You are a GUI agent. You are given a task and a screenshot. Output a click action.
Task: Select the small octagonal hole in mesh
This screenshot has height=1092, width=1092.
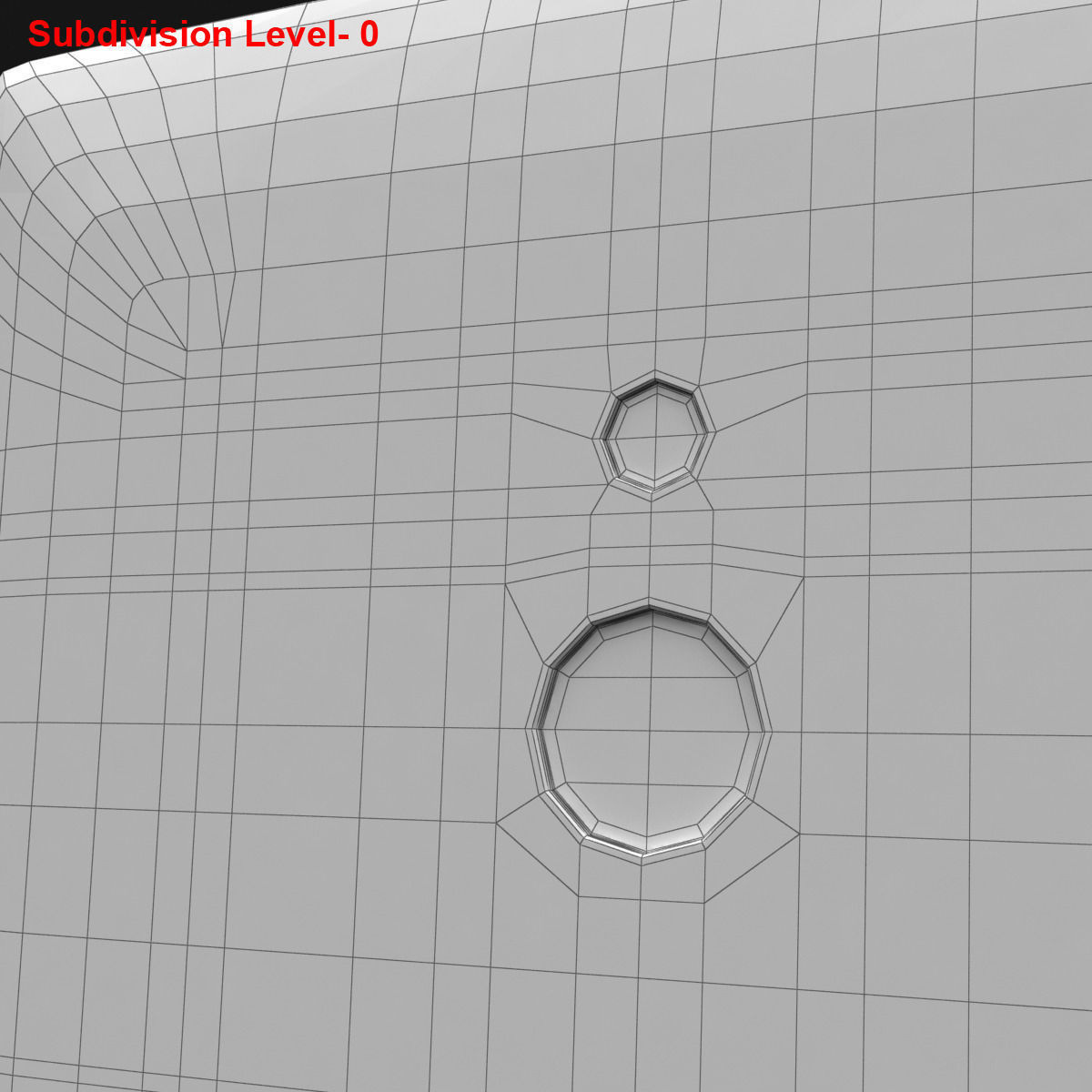(654, 436)
